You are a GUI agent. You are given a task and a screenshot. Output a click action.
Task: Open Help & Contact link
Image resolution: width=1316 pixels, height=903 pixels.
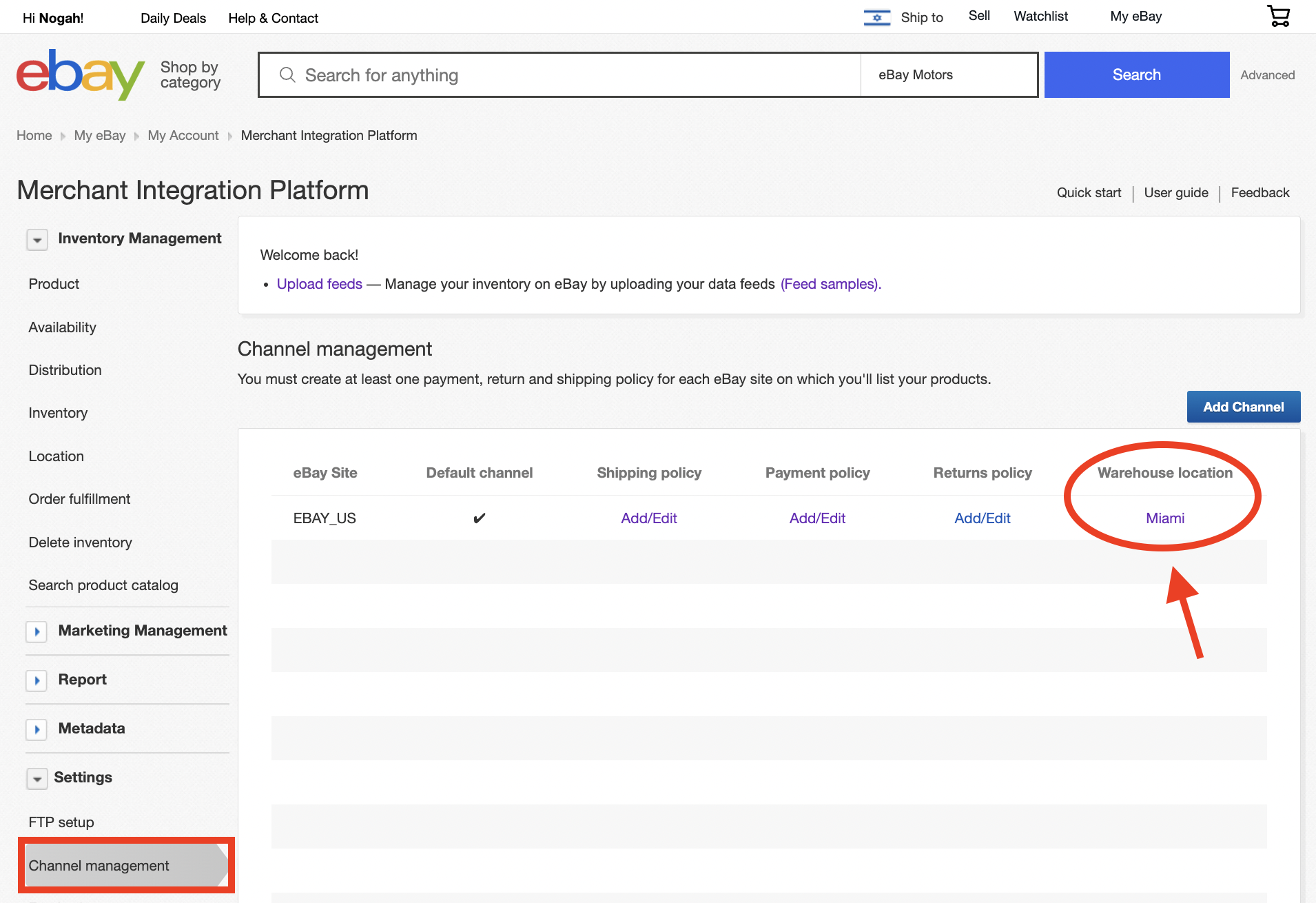273,18
